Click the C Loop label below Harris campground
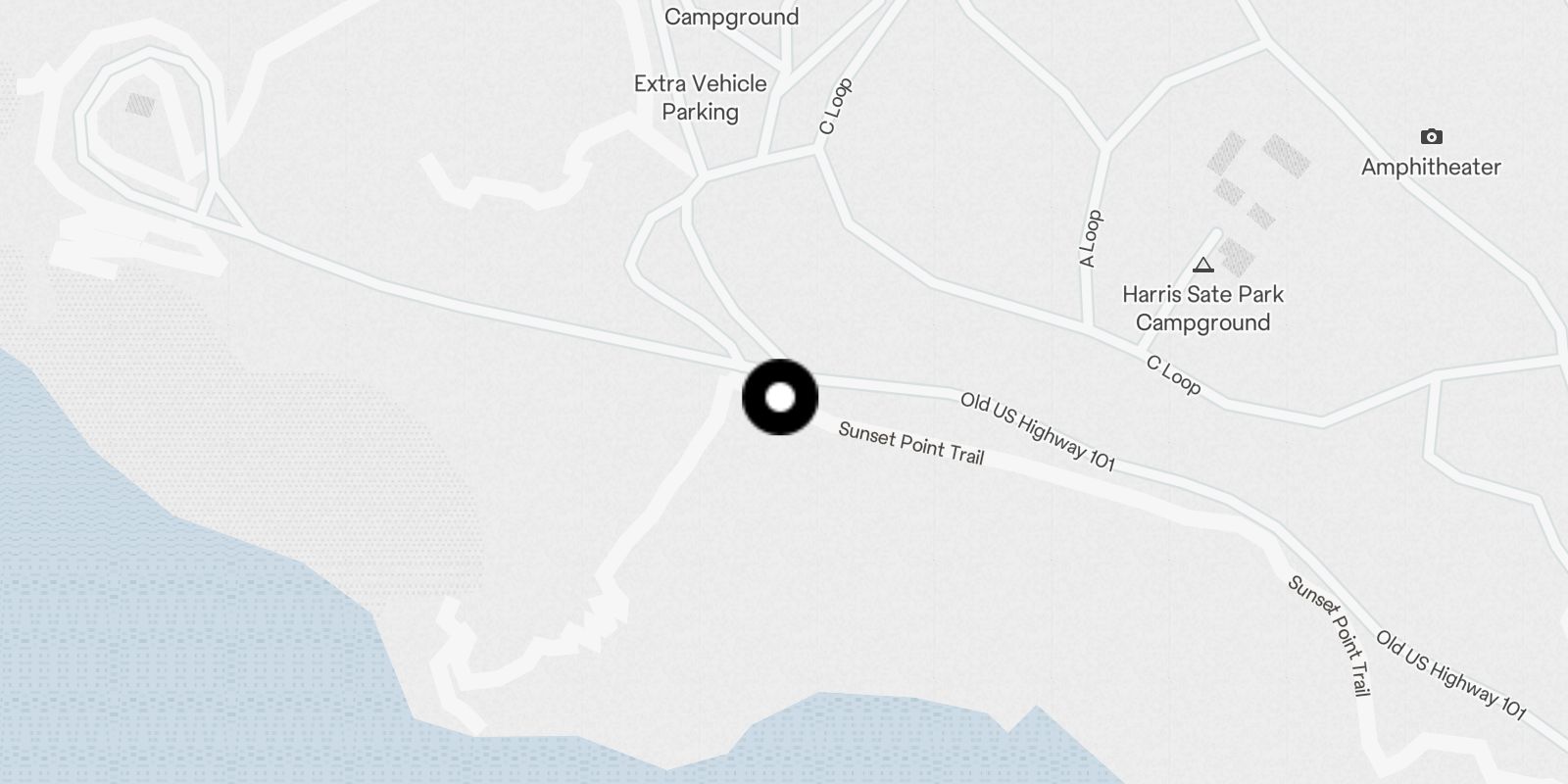This screenshot has height=784, width=1568. pyautogui.click(x=1173, y=375)
